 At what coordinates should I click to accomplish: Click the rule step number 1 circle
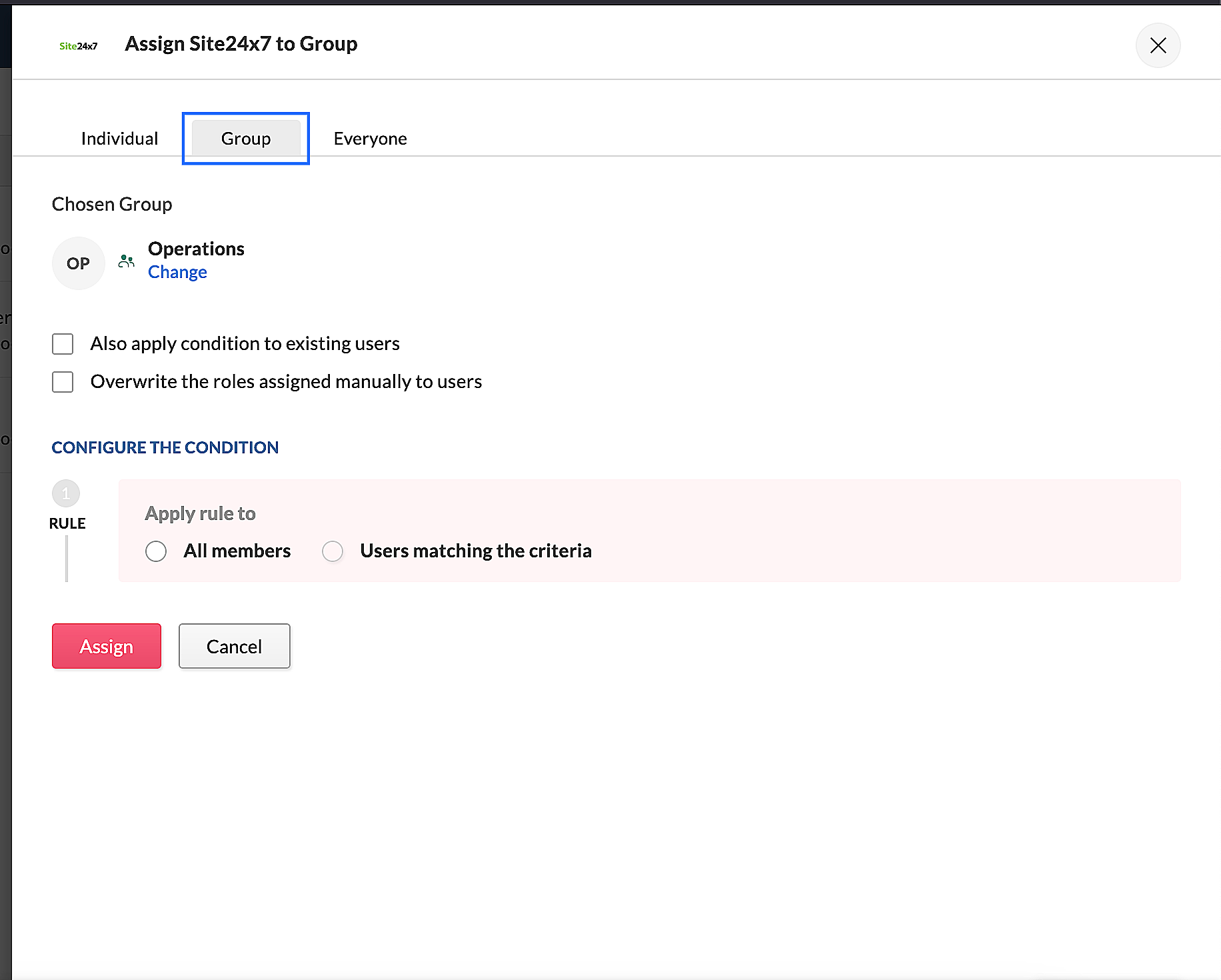[x=66, y=494]
